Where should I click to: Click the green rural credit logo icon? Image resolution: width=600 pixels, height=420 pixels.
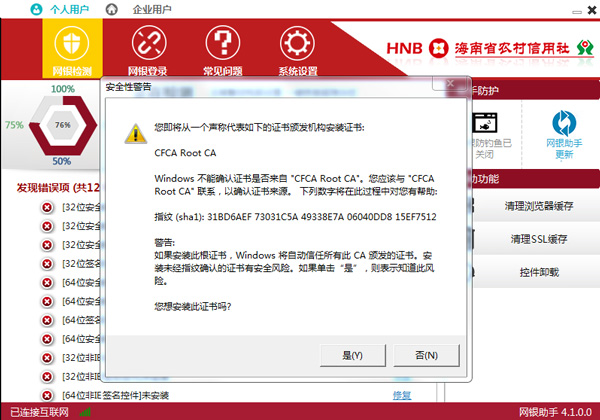(x=585, y=47)
